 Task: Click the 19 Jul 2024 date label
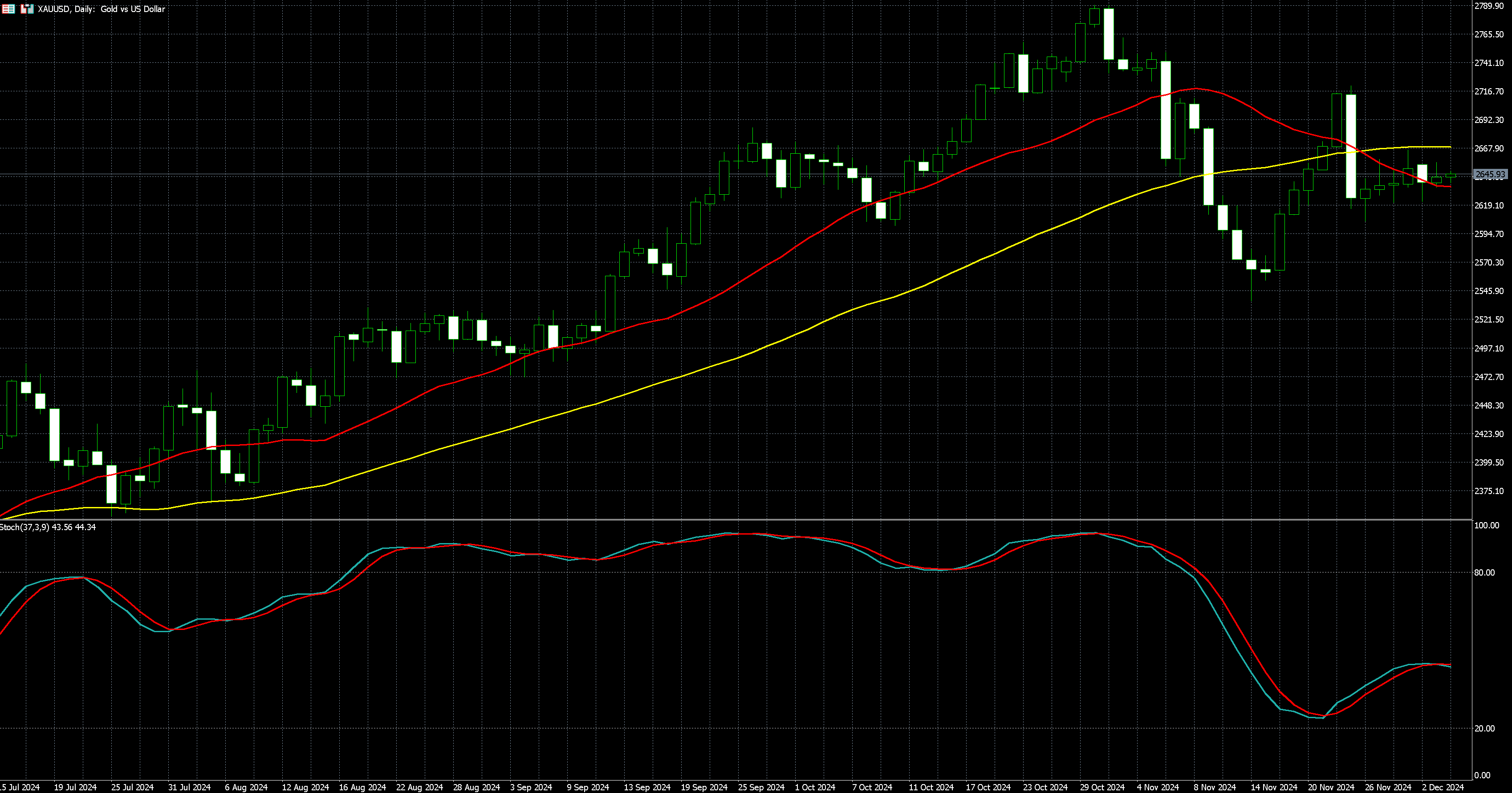pos(75,787)
